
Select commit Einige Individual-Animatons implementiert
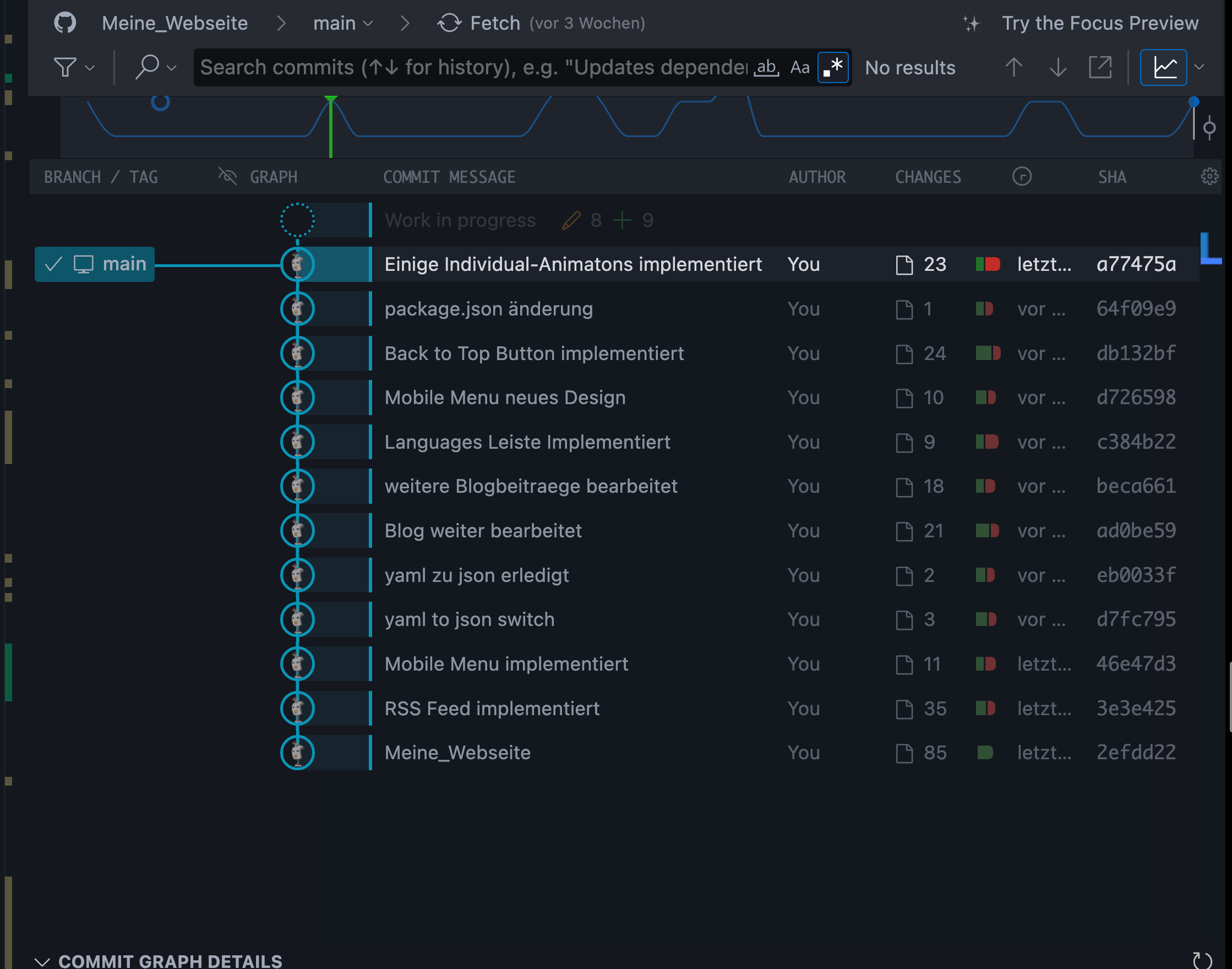615,264
